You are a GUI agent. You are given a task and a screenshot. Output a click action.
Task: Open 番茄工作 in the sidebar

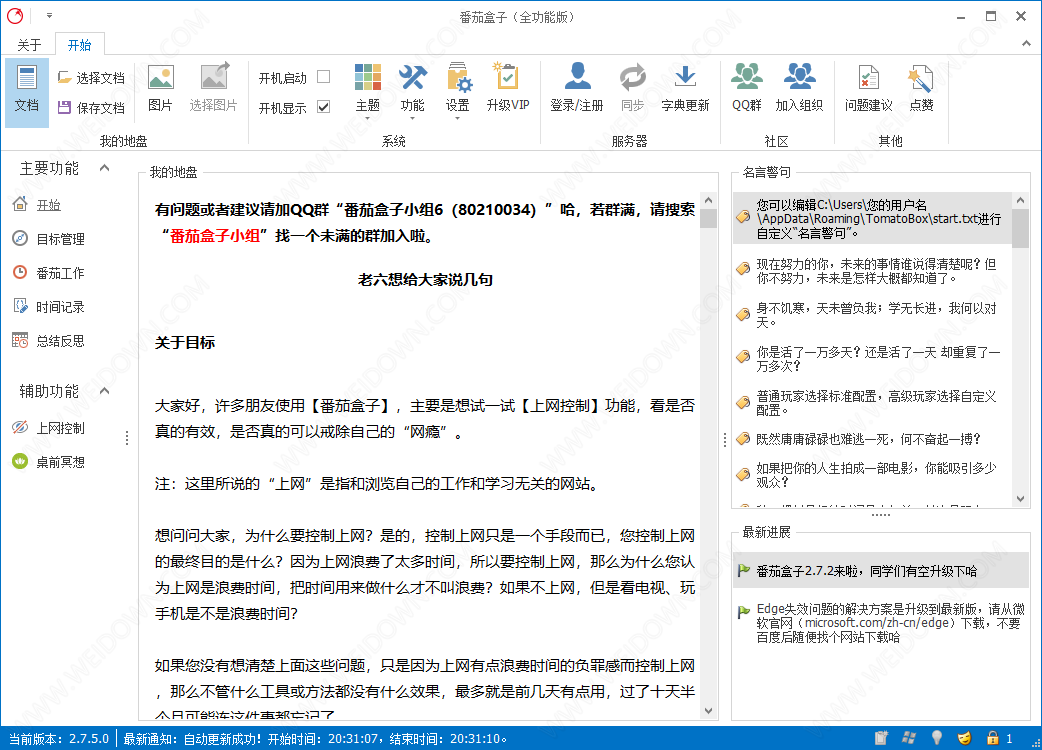(x=49, y=272)
